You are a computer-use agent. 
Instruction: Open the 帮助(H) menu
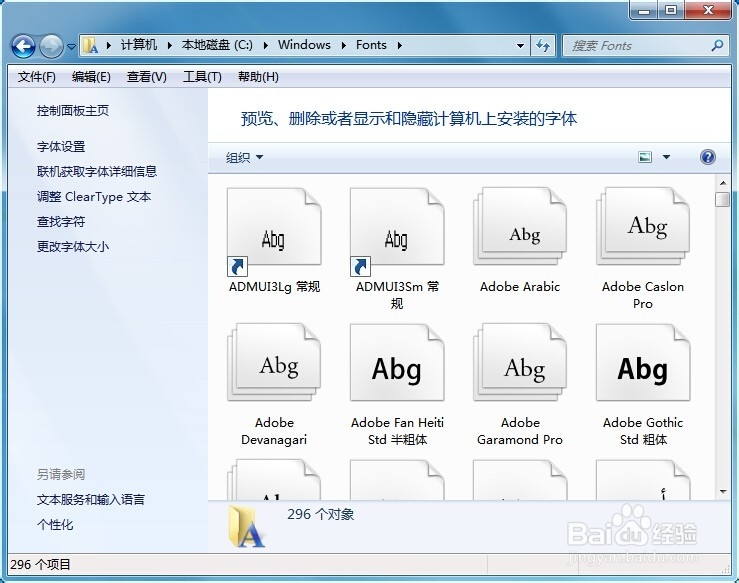258,77
